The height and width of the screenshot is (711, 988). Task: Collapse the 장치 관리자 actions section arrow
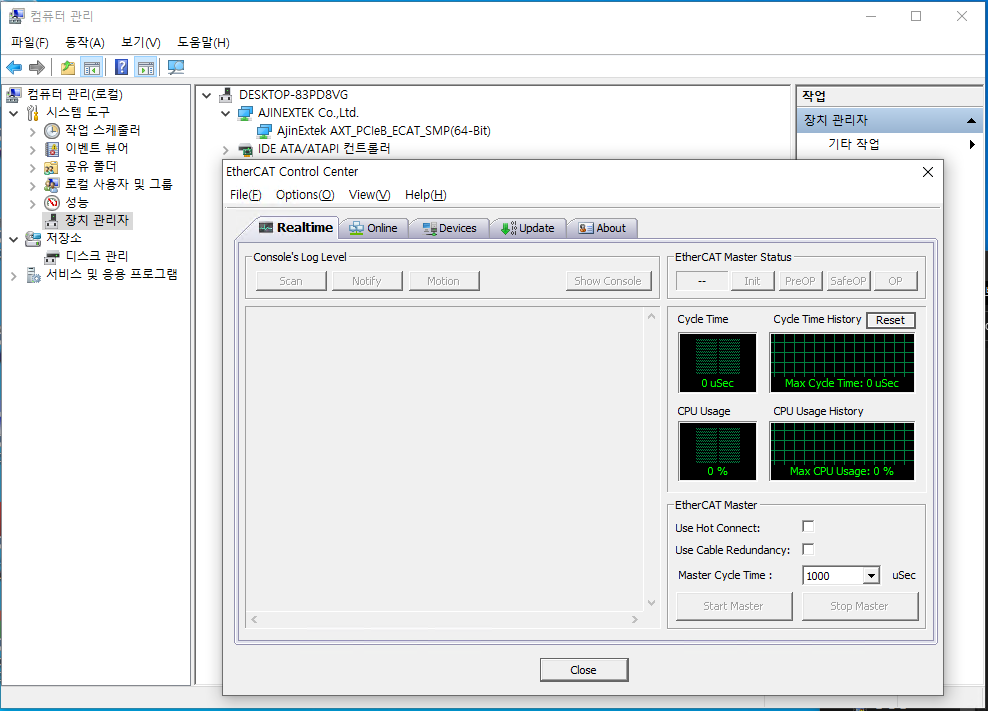pos(972,120)
